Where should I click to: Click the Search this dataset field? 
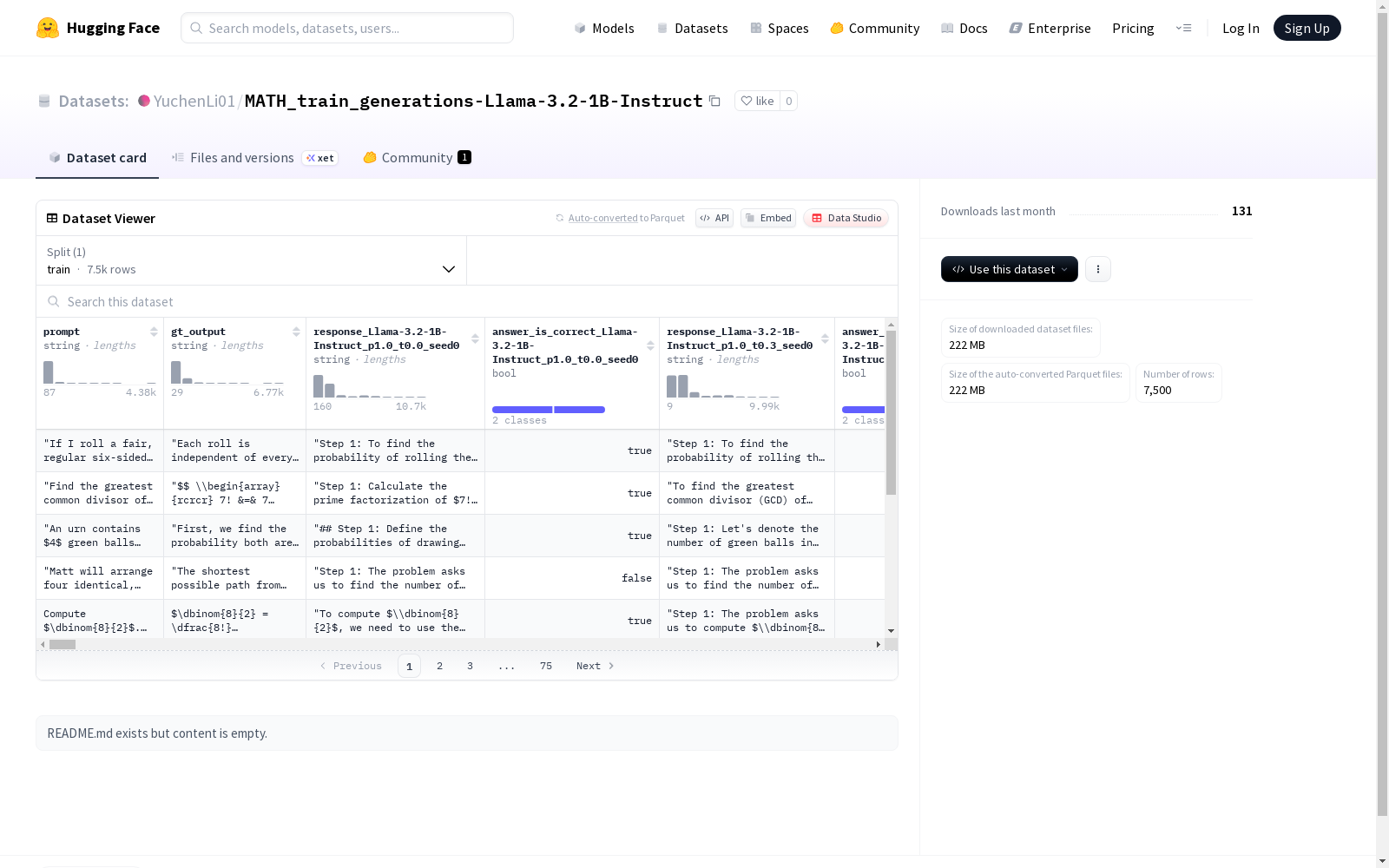click(467, 301)
